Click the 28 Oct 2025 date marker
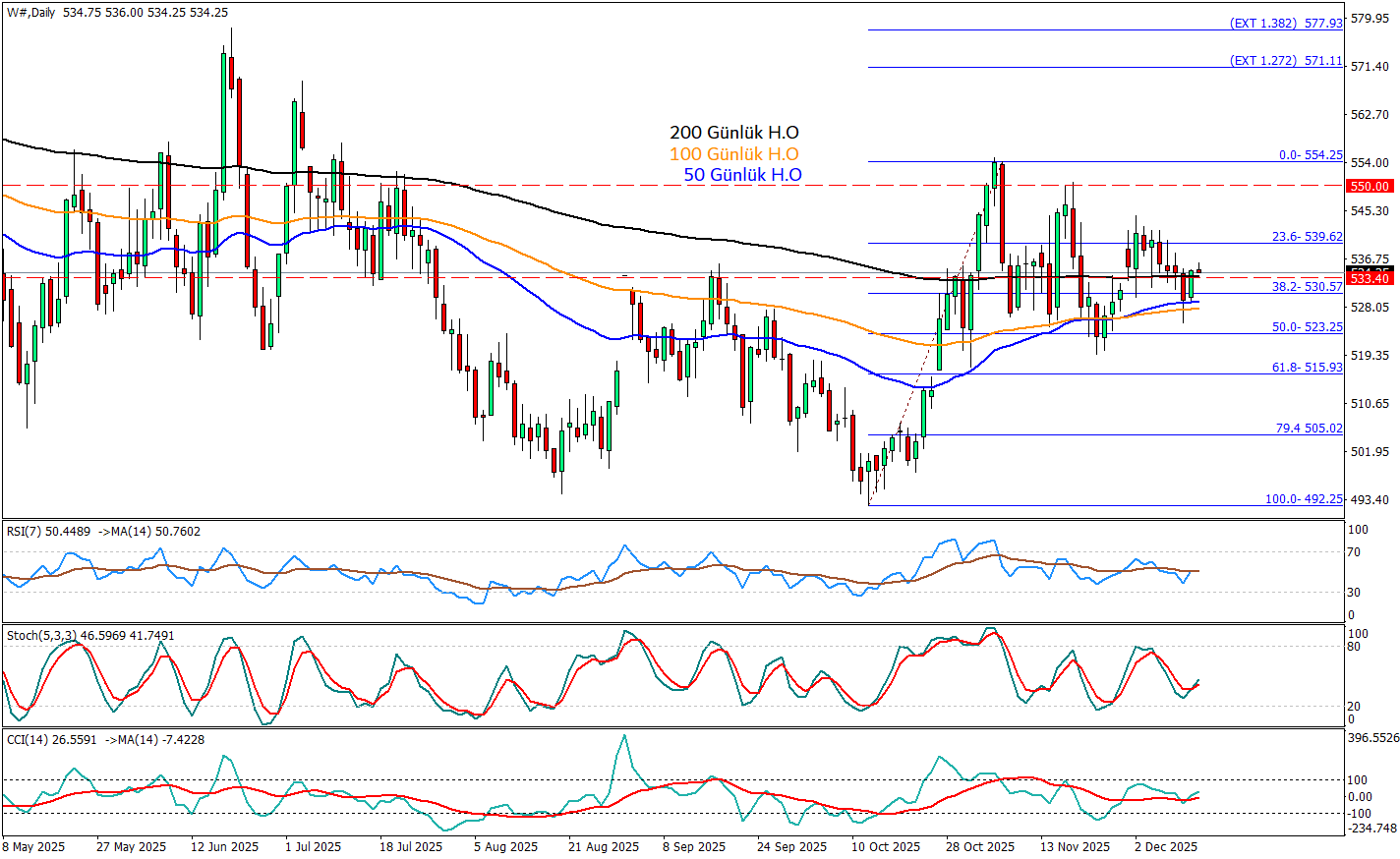 pyautogui.click(x=980, y=846)
